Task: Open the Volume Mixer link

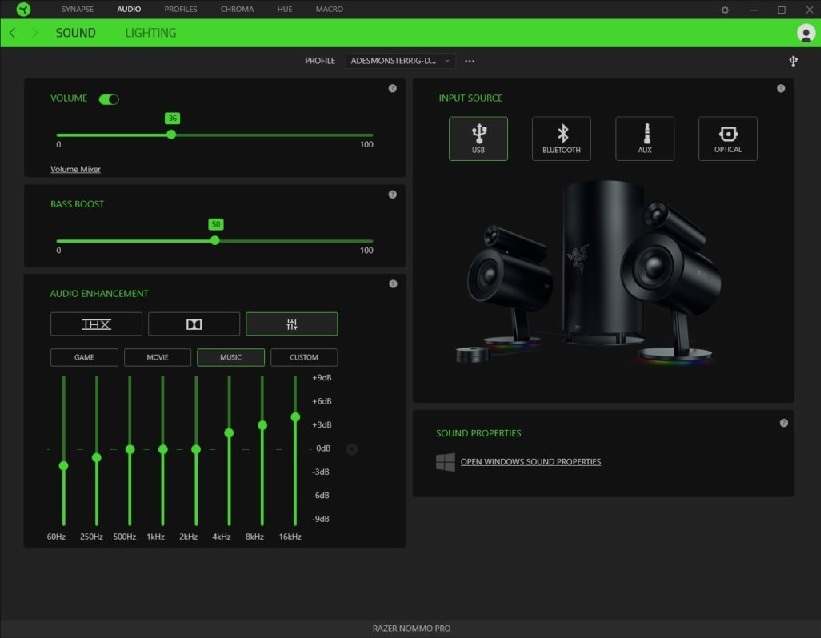Action: (75, 169)
